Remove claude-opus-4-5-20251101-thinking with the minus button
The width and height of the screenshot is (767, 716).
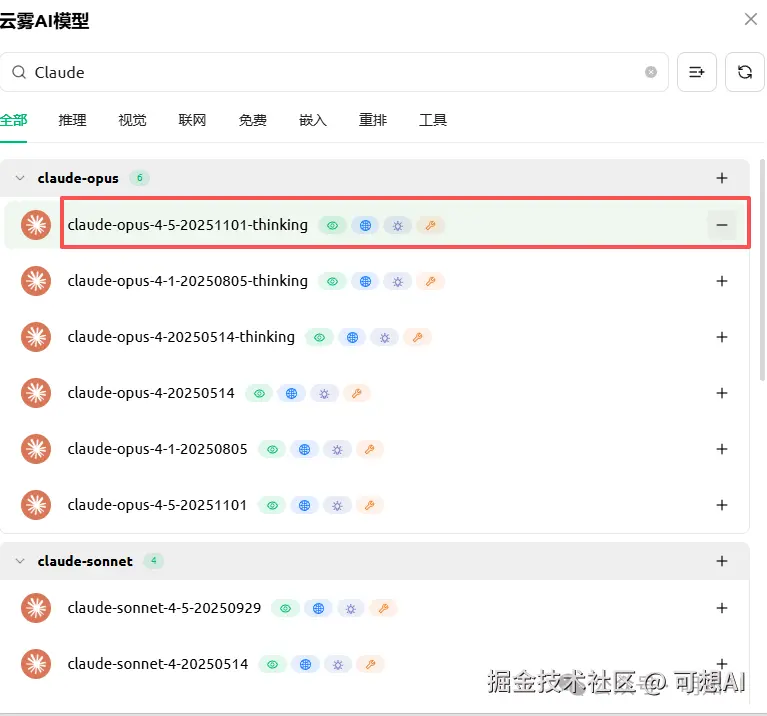click(x=722, y=225)
